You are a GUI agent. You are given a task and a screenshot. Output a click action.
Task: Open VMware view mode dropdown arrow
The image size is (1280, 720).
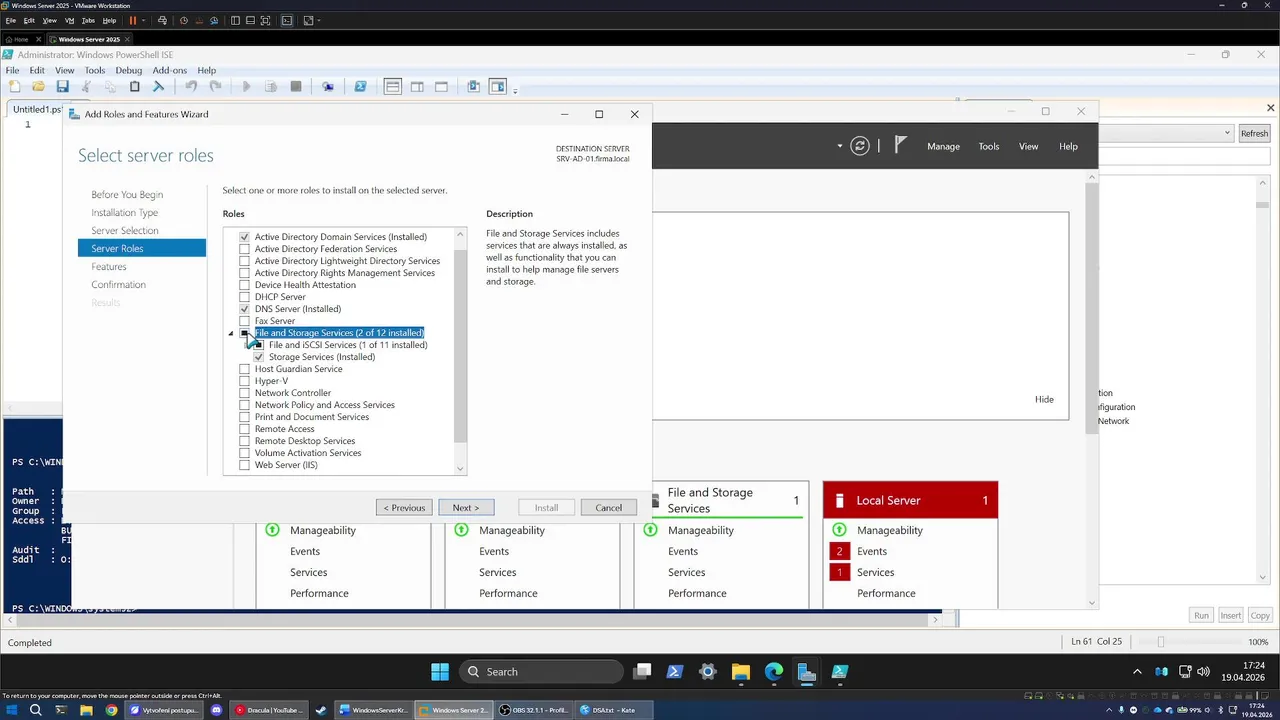(x=319, y=20)
